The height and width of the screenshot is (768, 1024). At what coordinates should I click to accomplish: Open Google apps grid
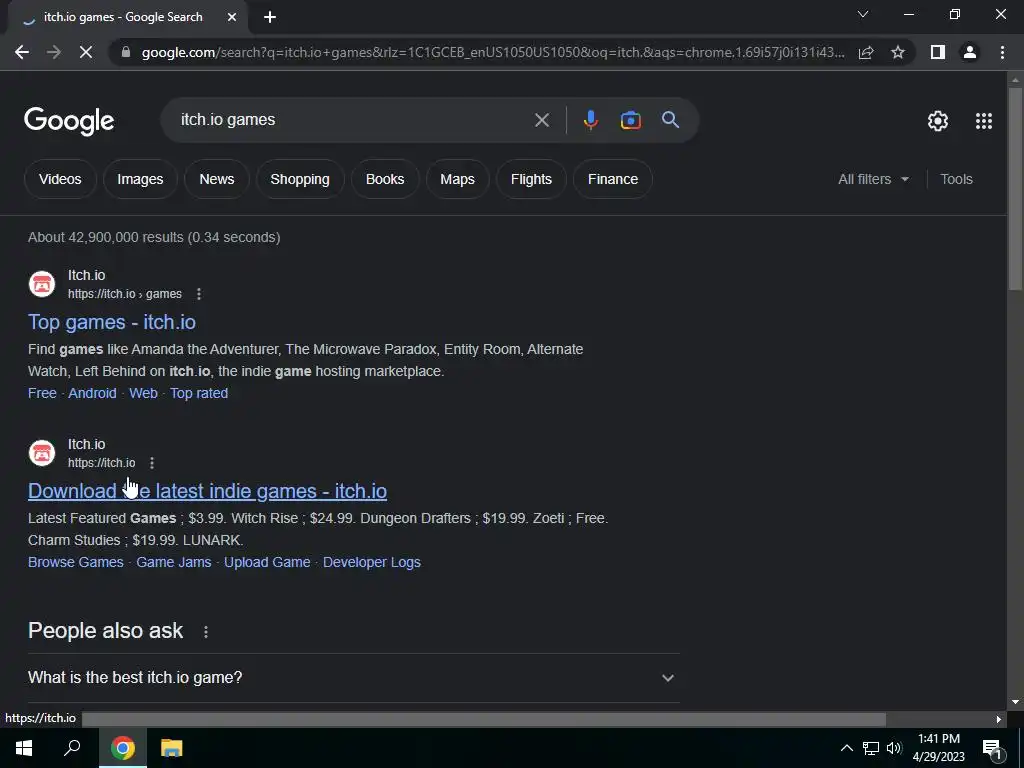pyautogui.click(x=984, y=121)
